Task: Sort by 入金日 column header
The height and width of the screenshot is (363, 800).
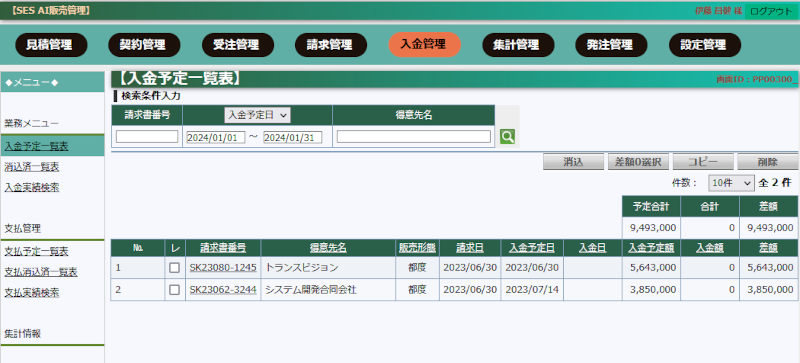Action: tap(592, 248)
